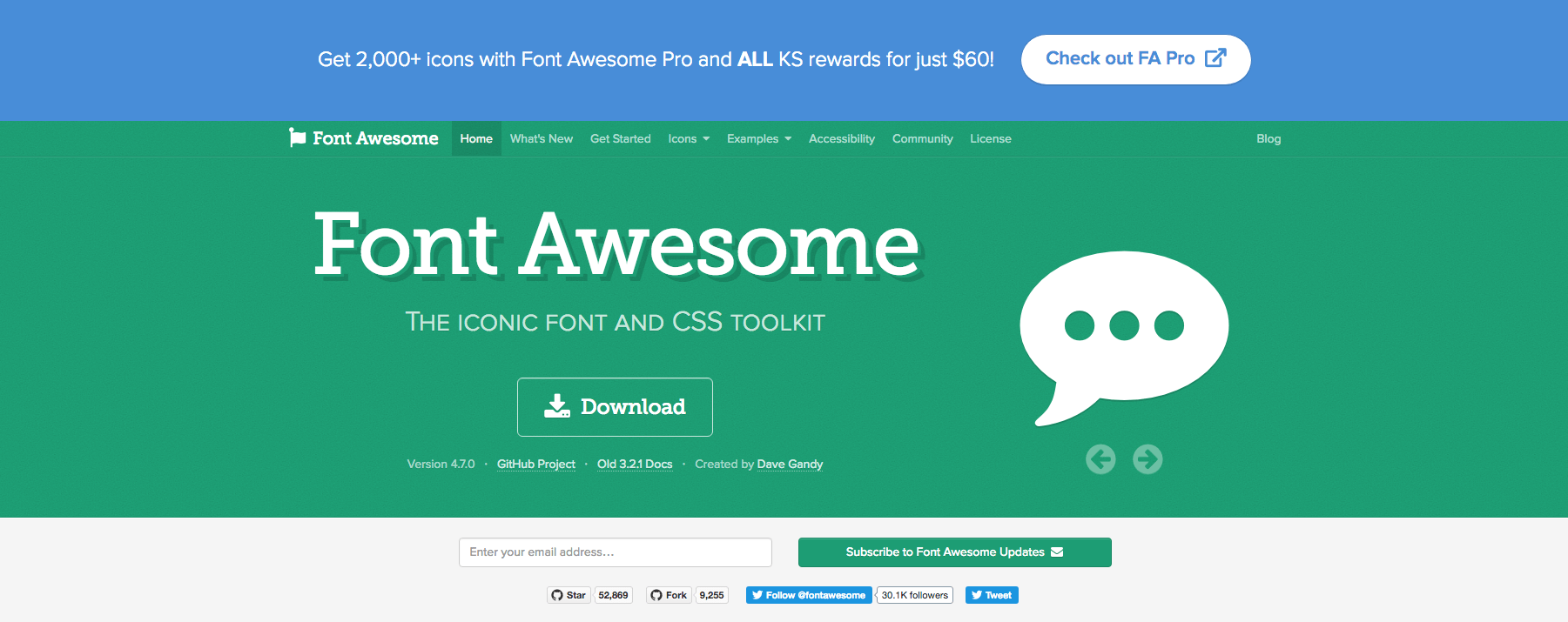Visit the Community page
The image size is (1568, 622).
click(x=923, y=138)
